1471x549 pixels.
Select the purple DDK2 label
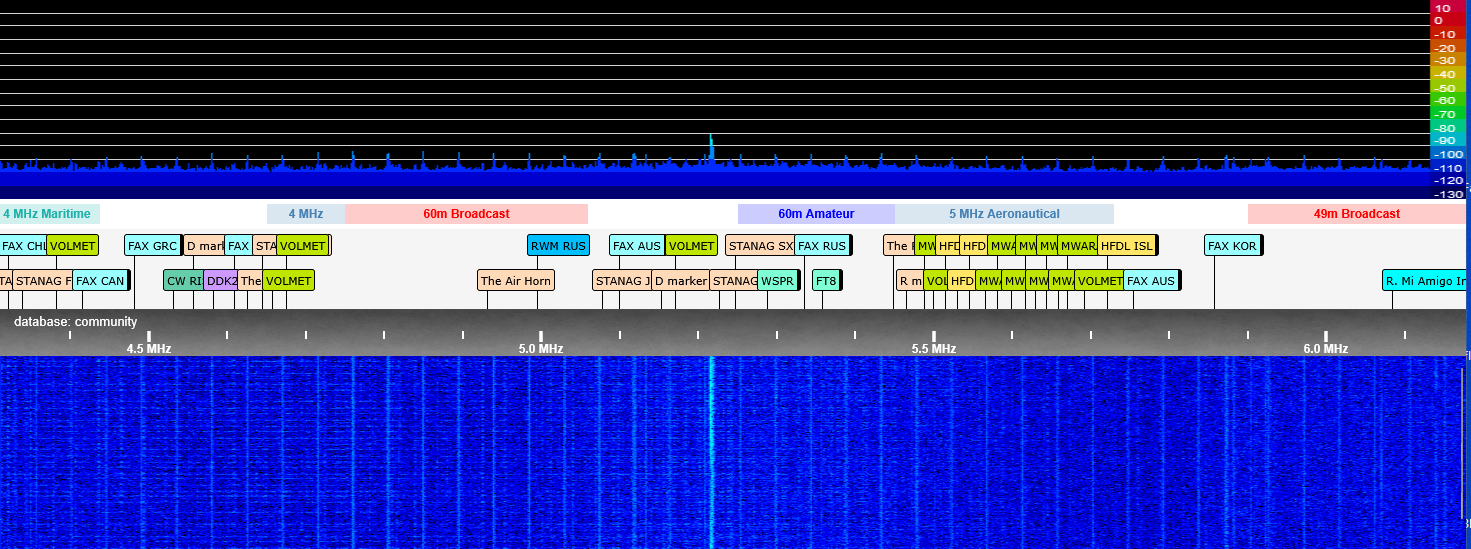pos(221,281)
